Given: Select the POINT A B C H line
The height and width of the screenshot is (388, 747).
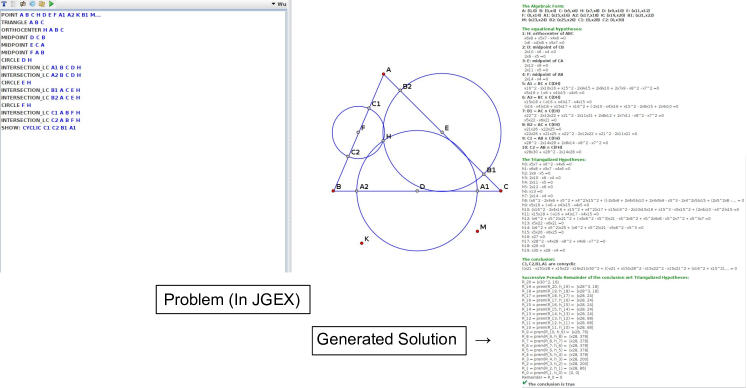Looking at the screenshot, I should coord(51,15).
